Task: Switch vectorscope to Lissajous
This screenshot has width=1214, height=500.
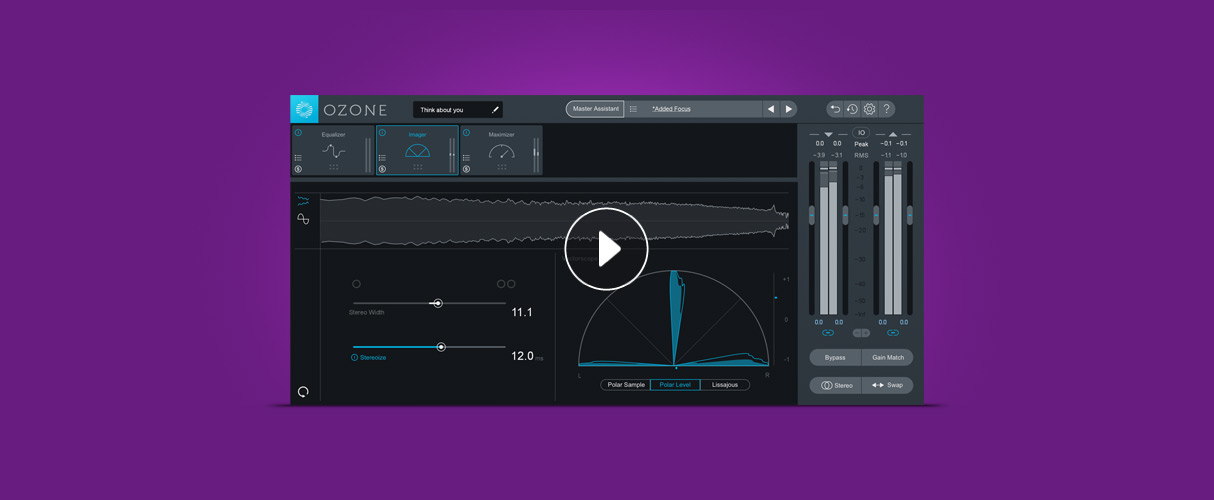Action: [x=725, y=384]
